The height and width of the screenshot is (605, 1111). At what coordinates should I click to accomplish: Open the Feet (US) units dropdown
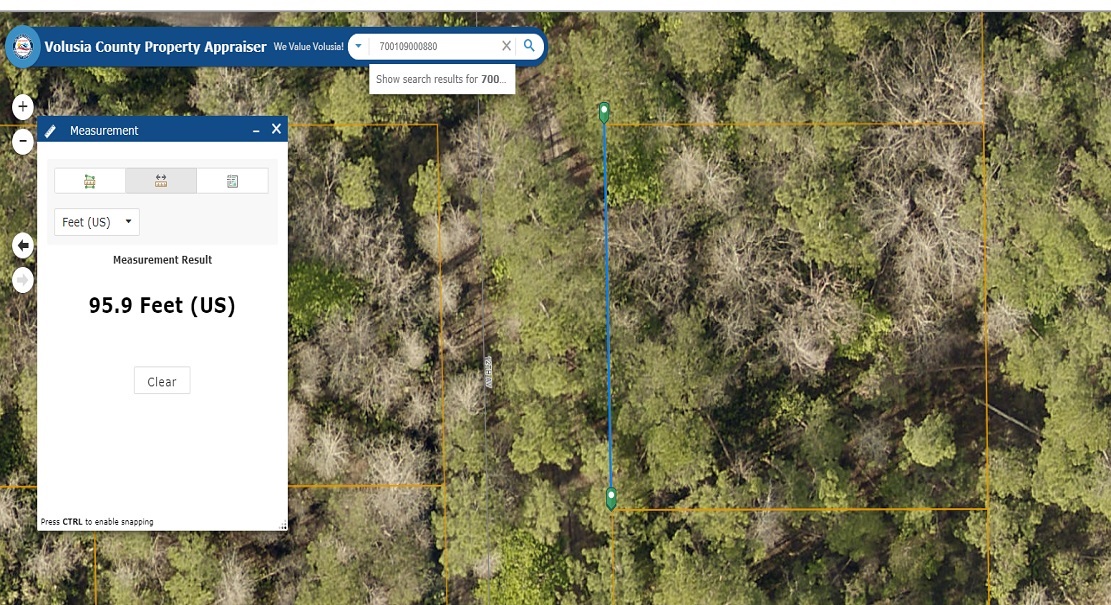(x=97, y=222)
